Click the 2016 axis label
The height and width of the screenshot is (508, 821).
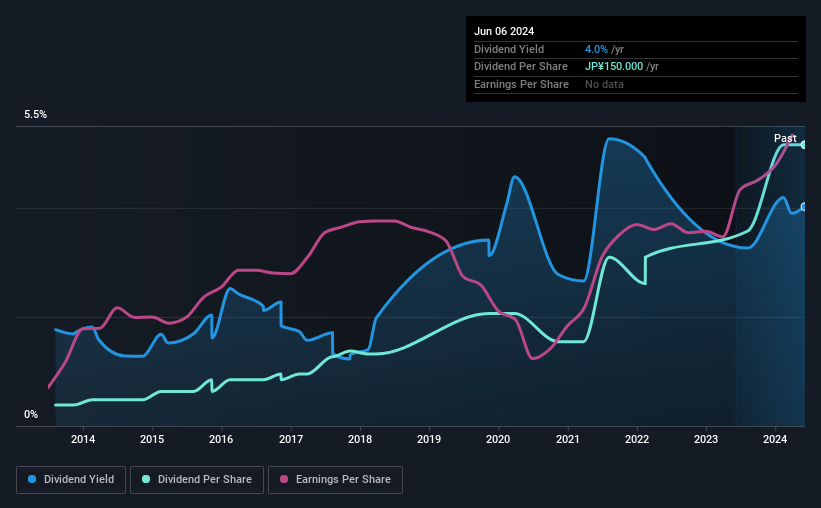(x=221, y=439)
